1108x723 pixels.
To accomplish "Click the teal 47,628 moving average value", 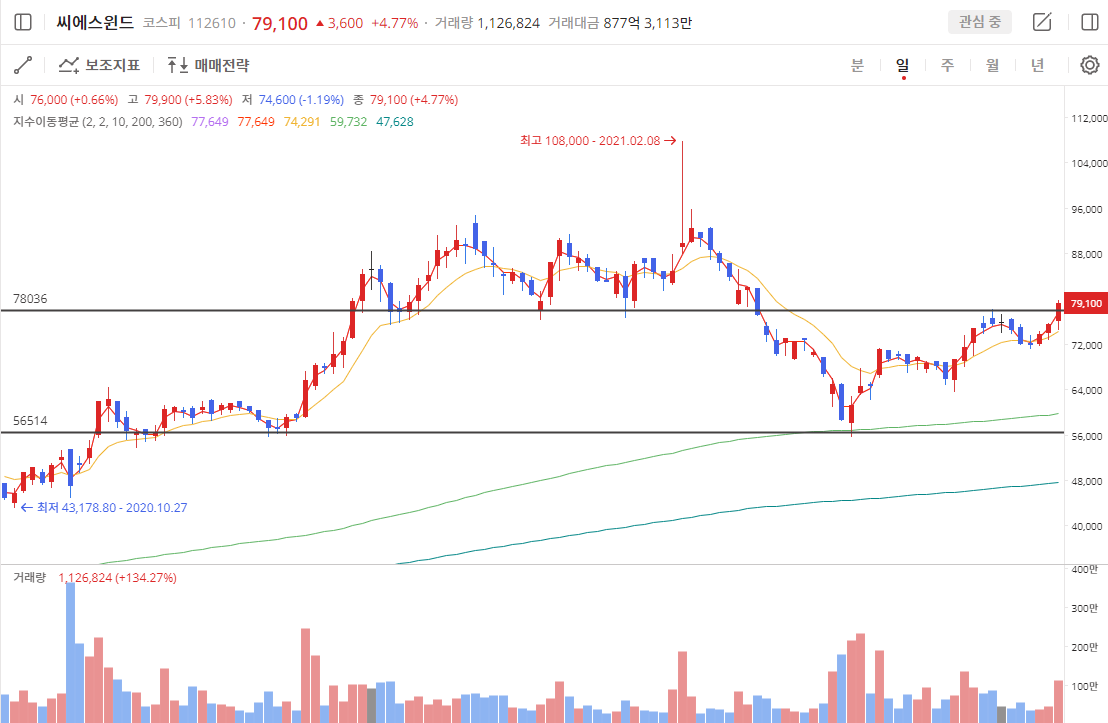I will [x=395, y=122].
